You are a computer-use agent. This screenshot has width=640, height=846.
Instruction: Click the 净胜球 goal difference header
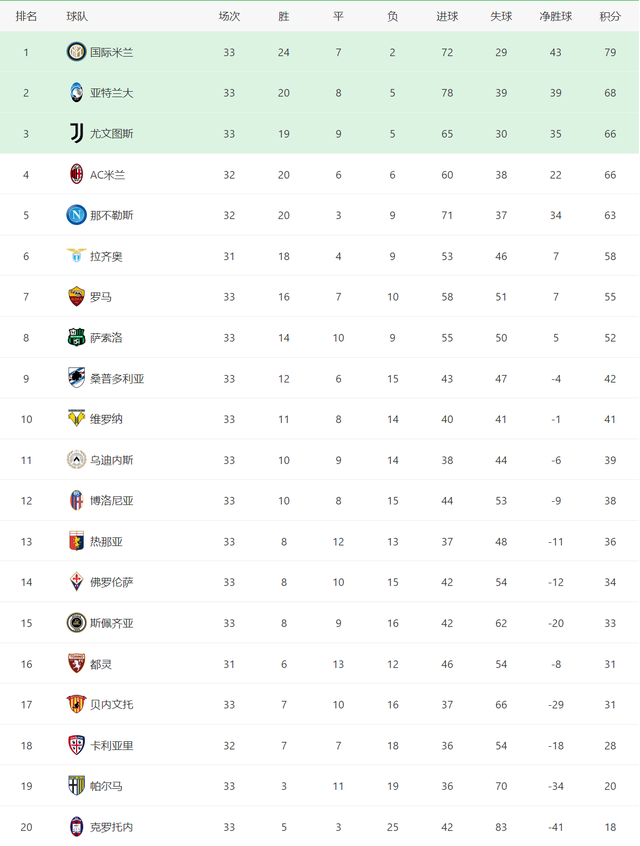point(555,16)
